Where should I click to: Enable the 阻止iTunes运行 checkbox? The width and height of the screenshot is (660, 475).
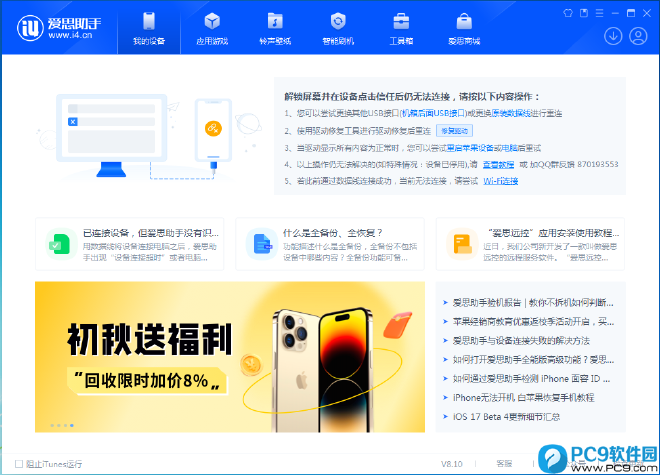(x=19, y=464)
